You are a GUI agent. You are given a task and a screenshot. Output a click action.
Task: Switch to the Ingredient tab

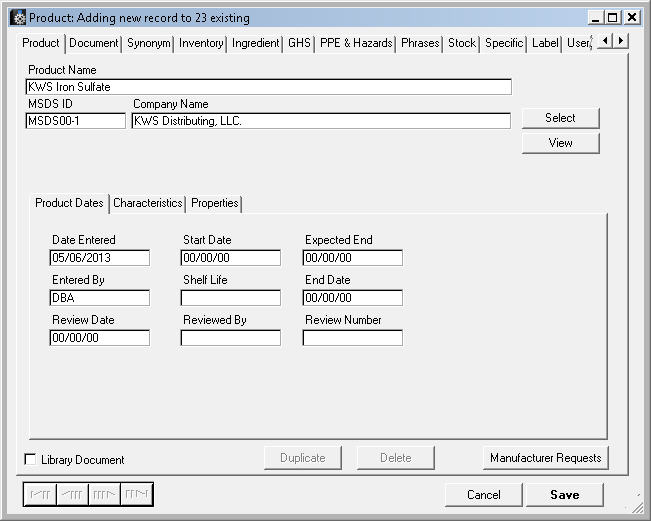(x=255, y=43)
